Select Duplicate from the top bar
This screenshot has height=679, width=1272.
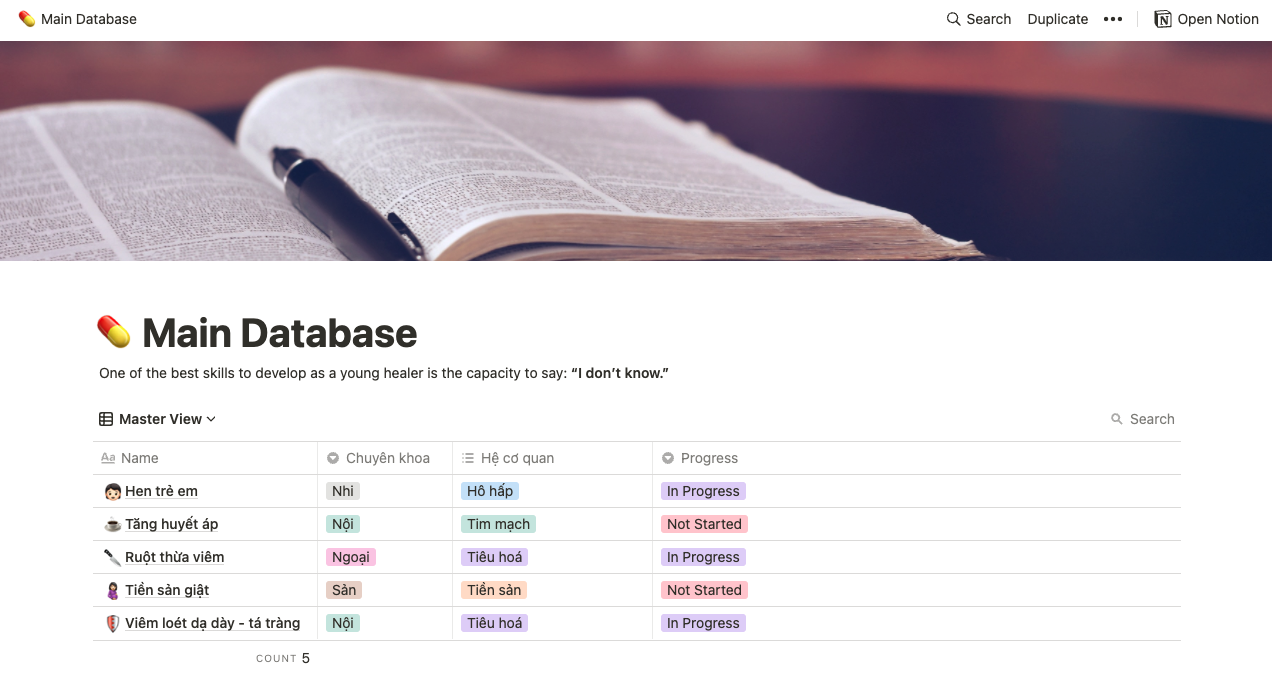tap(1057, 18)
